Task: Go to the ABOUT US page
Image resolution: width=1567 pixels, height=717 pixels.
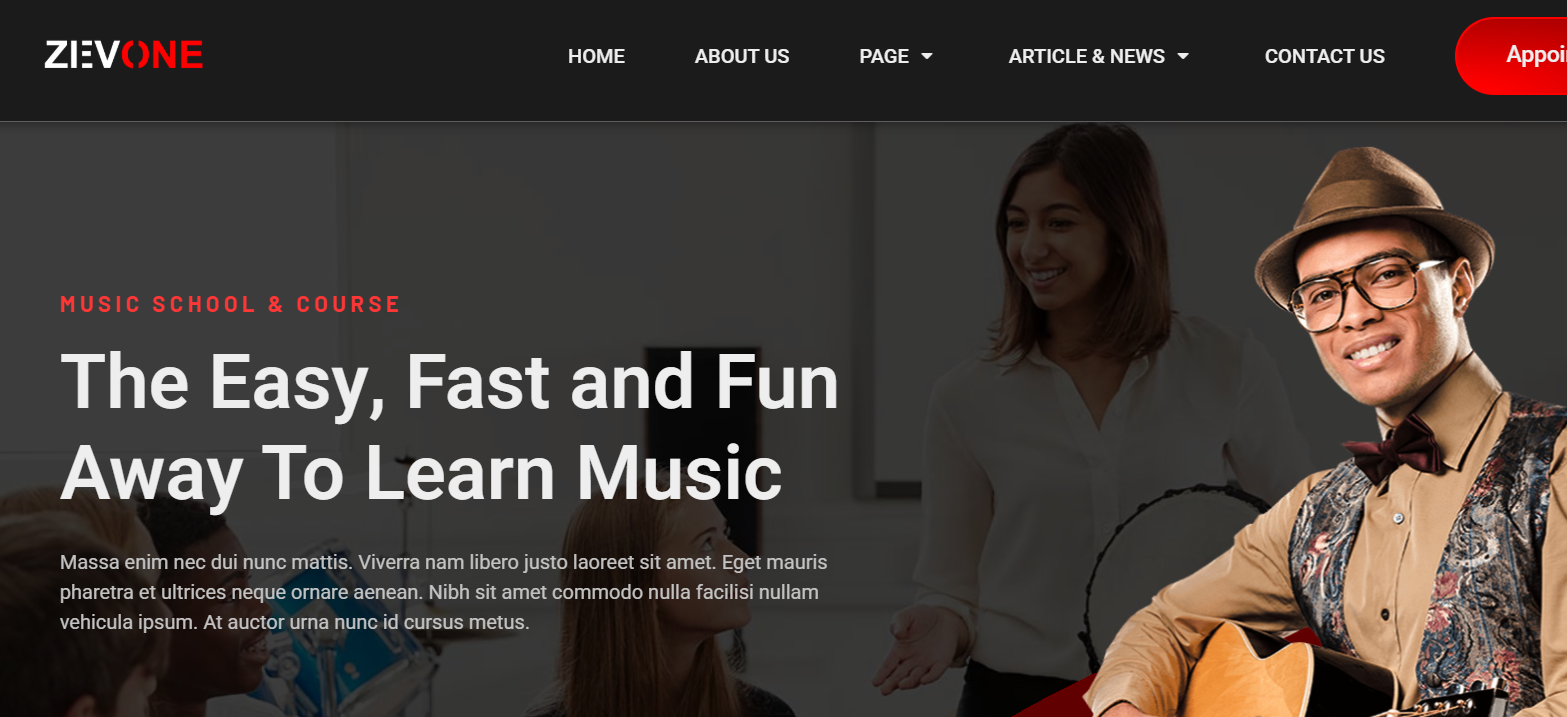Action: (x=742, y=57)
